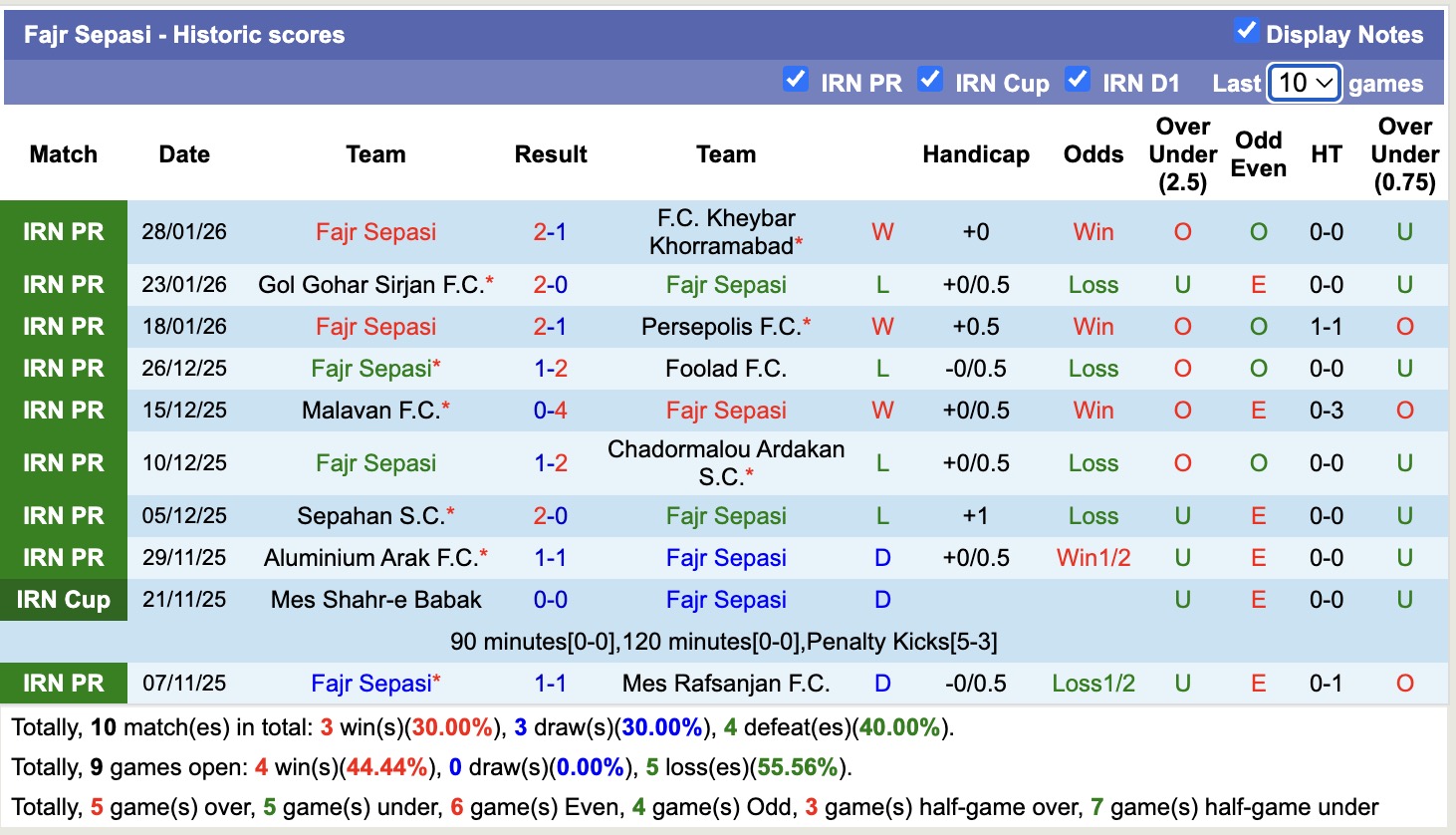Image resolution: width=1456 pixels, height=835 pixels.
Task: Open the 0-0 IRN Cup match score
Action: pos(550,600)
